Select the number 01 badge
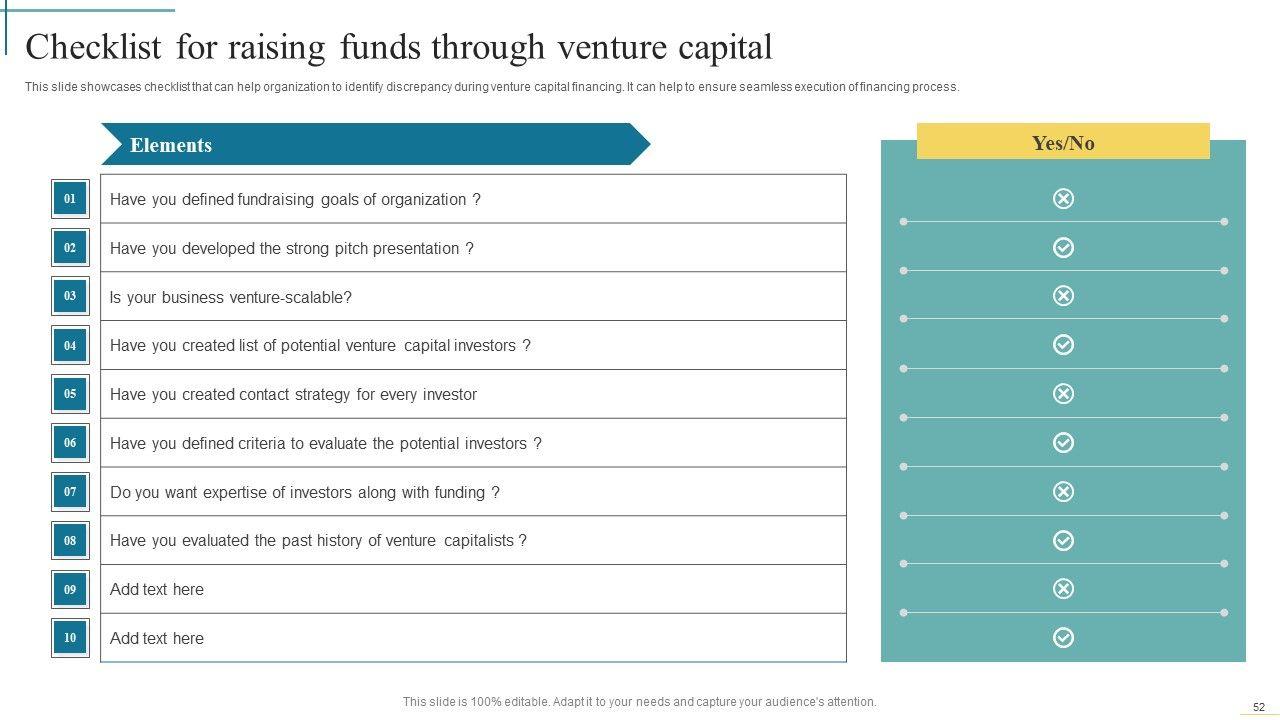Image resolution: width=1280 pixels, height=720 pixels. [70, 199]
